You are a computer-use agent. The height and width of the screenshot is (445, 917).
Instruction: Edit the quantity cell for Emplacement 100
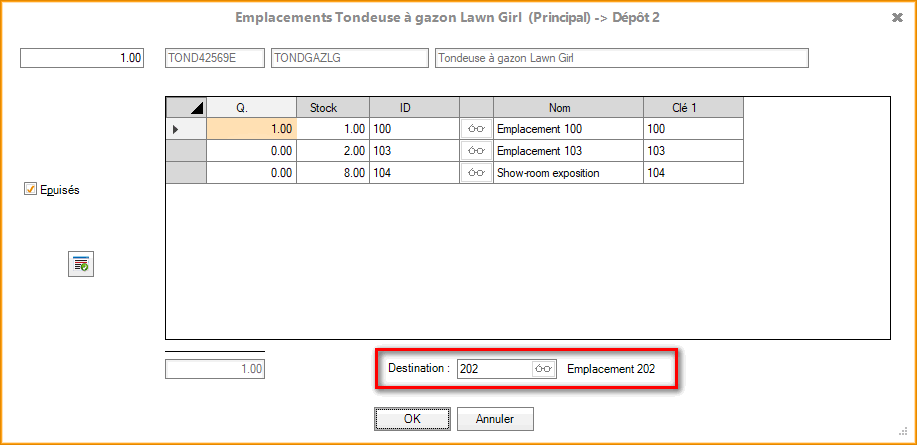tap(251, 129)
